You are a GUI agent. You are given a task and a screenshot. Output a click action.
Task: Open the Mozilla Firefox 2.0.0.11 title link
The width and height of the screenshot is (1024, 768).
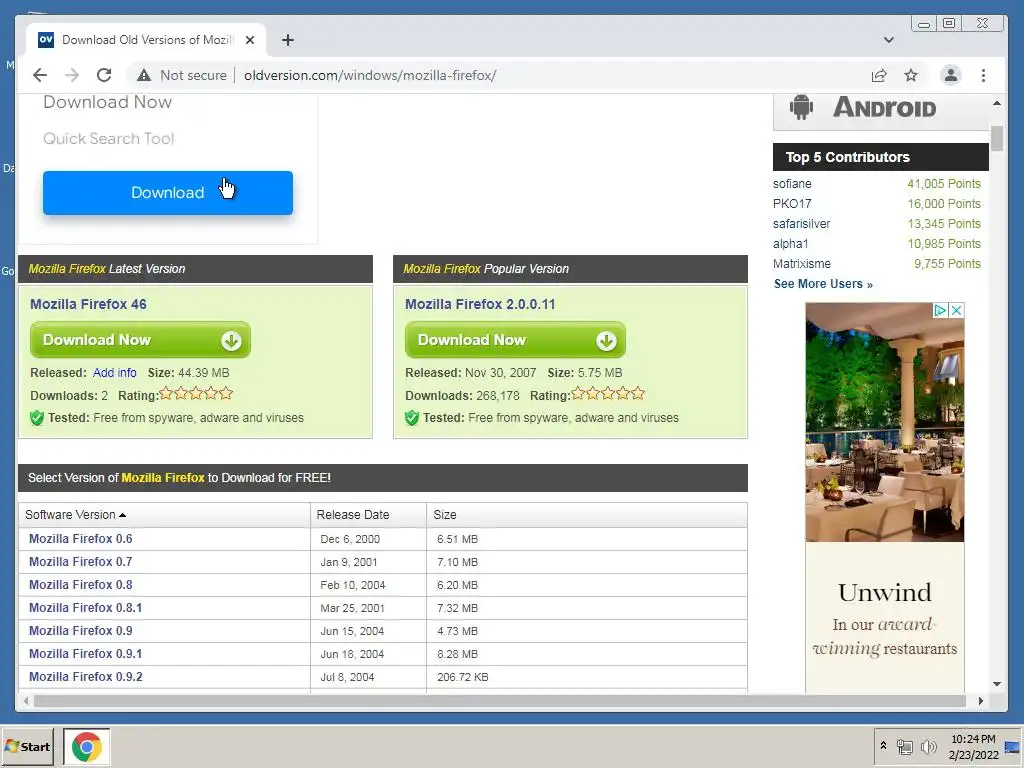pos(480,304)
